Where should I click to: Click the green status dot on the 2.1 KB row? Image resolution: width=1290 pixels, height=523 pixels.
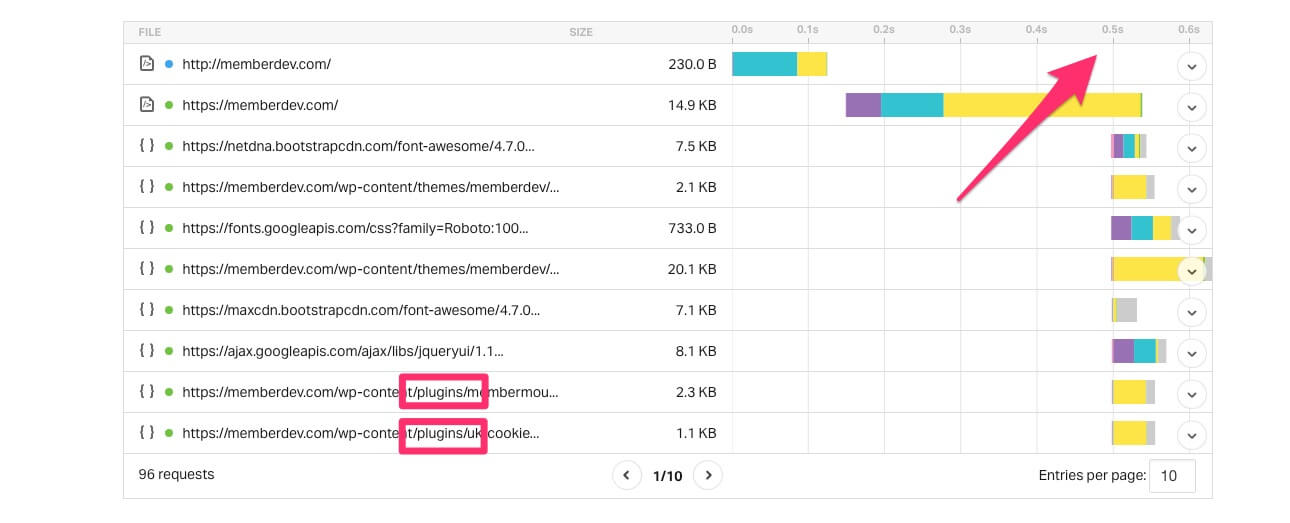pyautogui.click(x=169, y=187)
